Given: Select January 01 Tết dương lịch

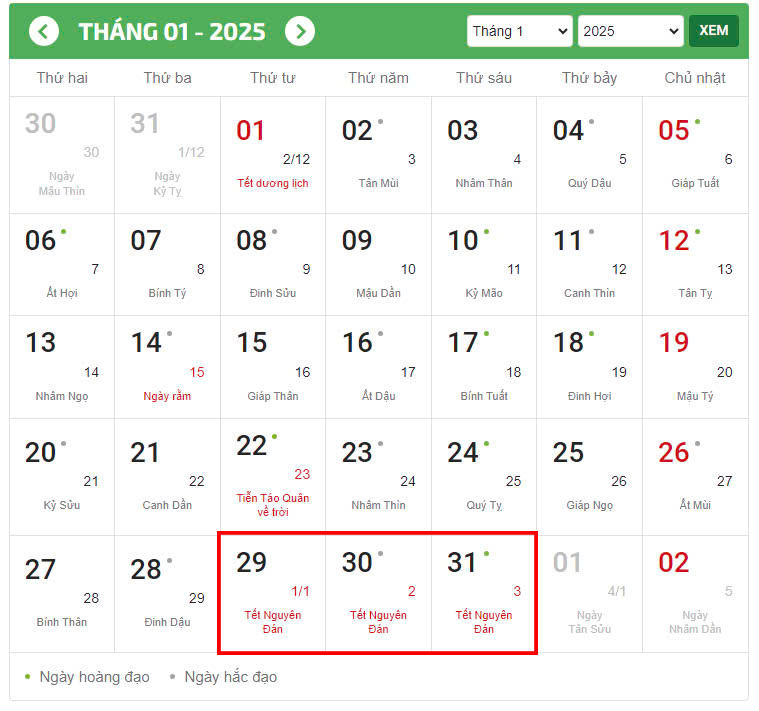Looking at the screenshot, I should pos(273,155).
